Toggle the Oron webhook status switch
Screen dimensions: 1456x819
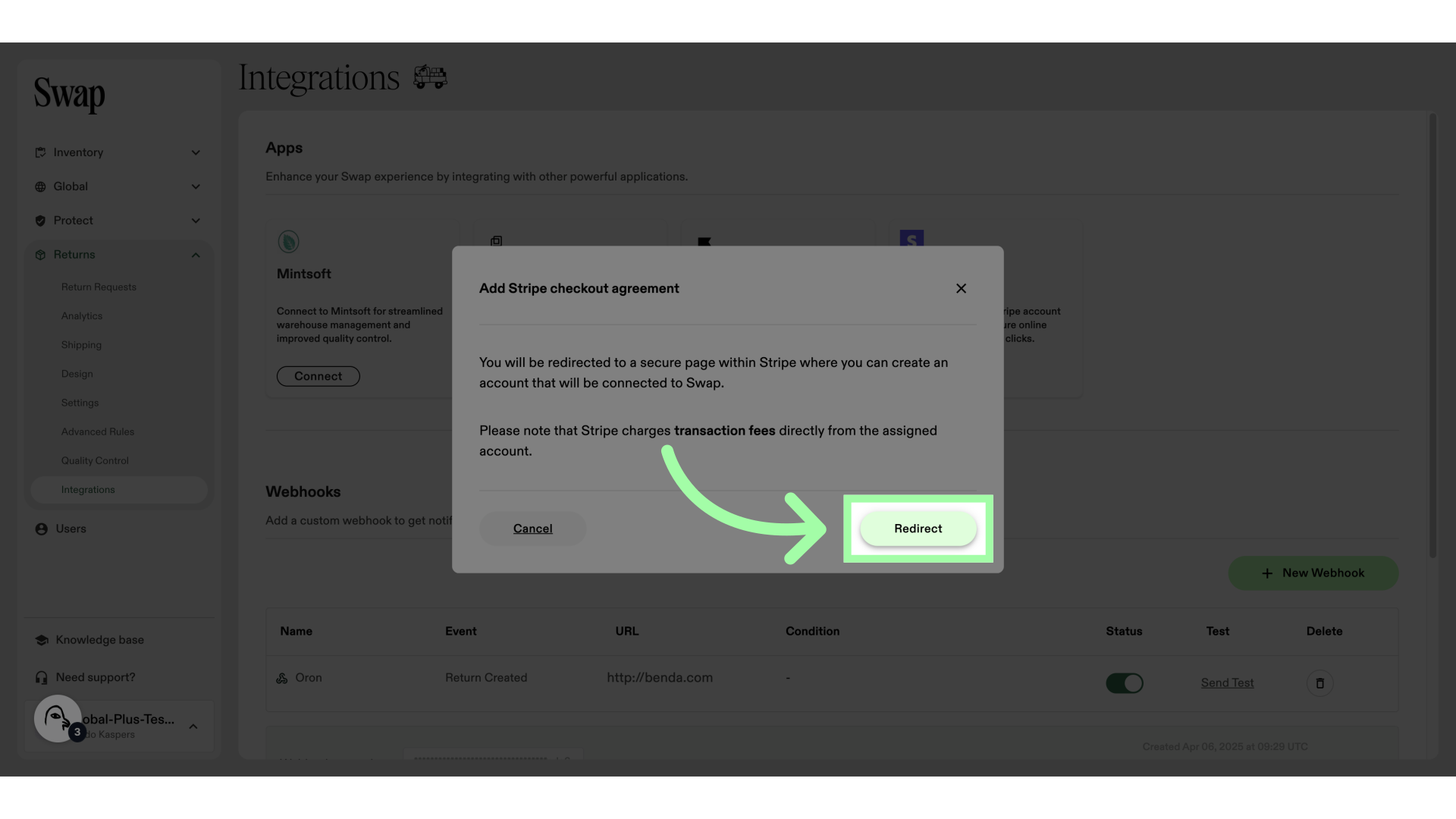click(x=1124, y=683)
